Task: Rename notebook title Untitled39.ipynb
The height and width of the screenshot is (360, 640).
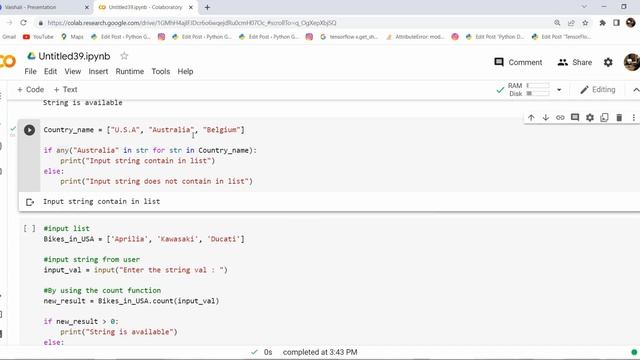Action: click(74, 56)
